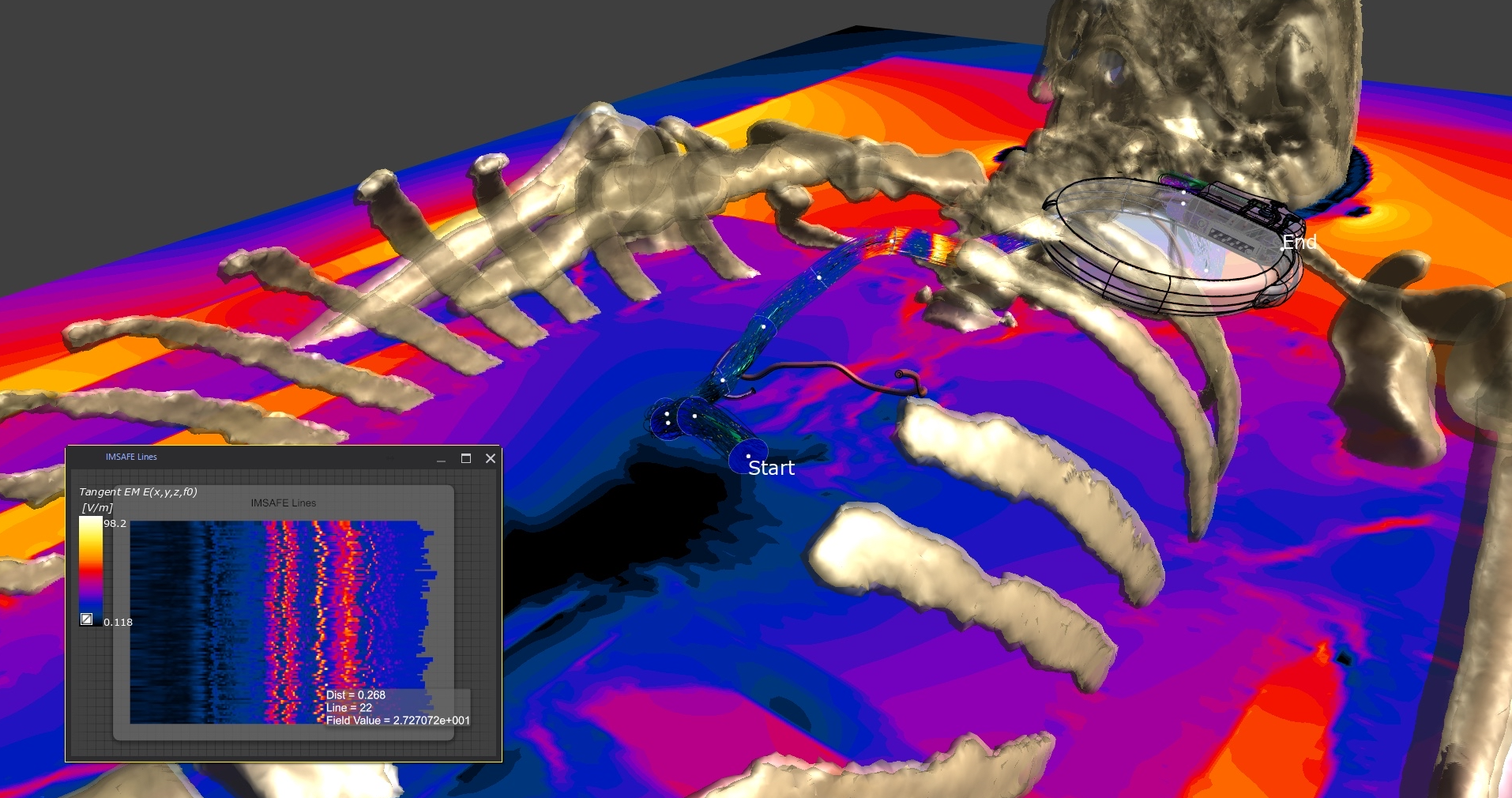Click the 'IMSAFE Lines' plot heading

click(x=284, y=503)
